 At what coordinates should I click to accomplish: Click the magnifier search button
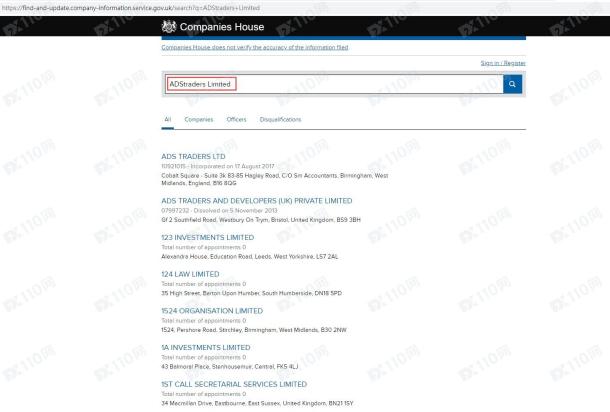coord(512,84)
